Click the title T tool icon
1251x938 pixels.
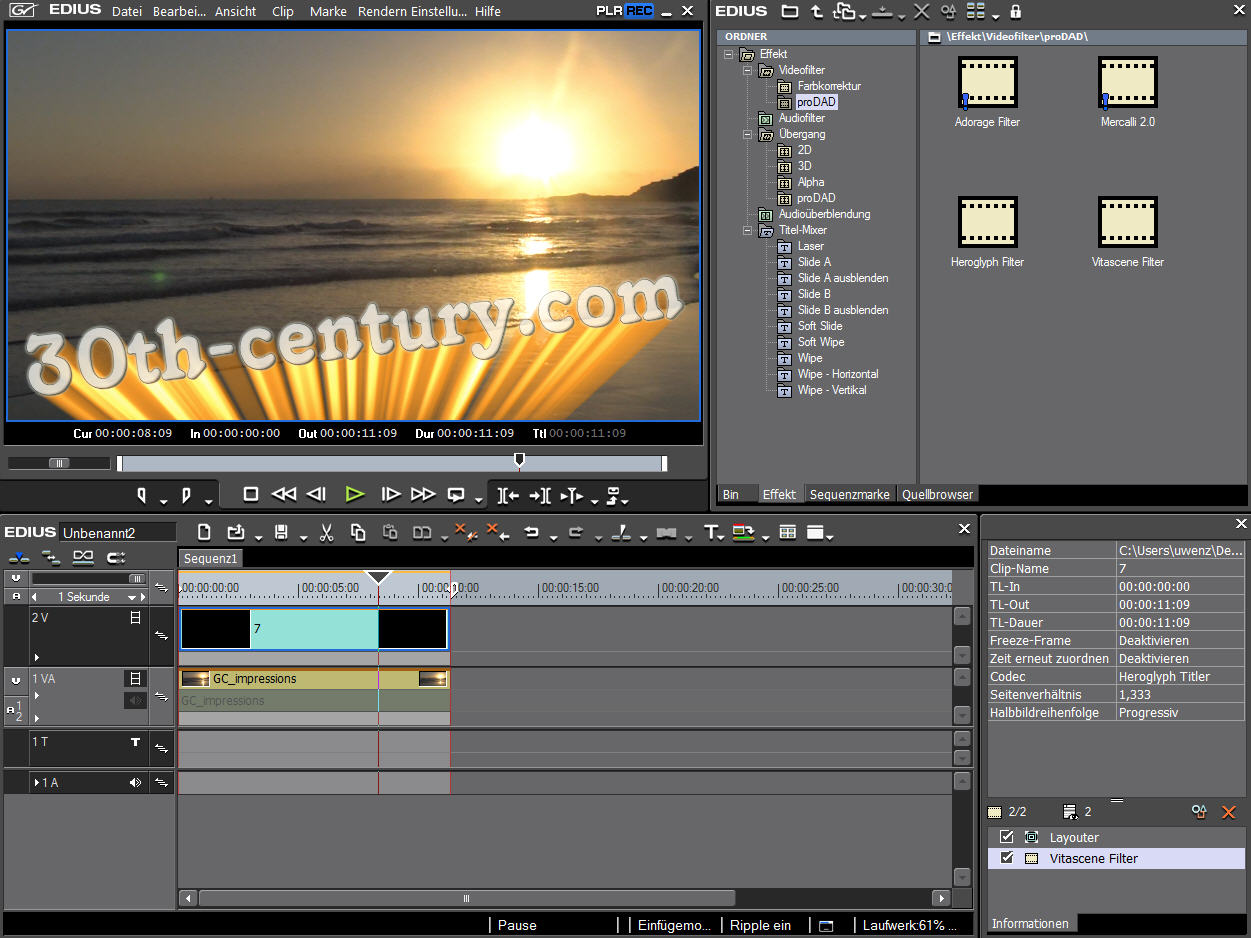tap(711, 532)
